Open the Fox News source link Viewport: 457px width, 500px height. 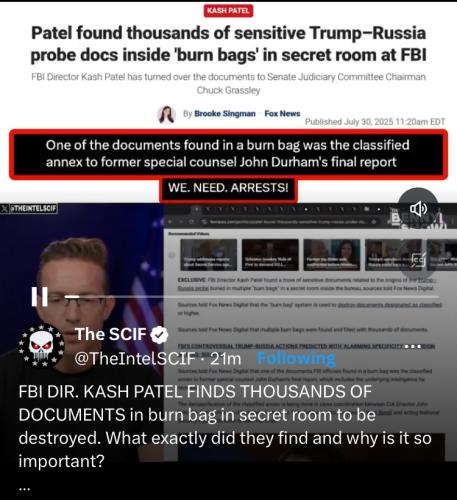282,114
